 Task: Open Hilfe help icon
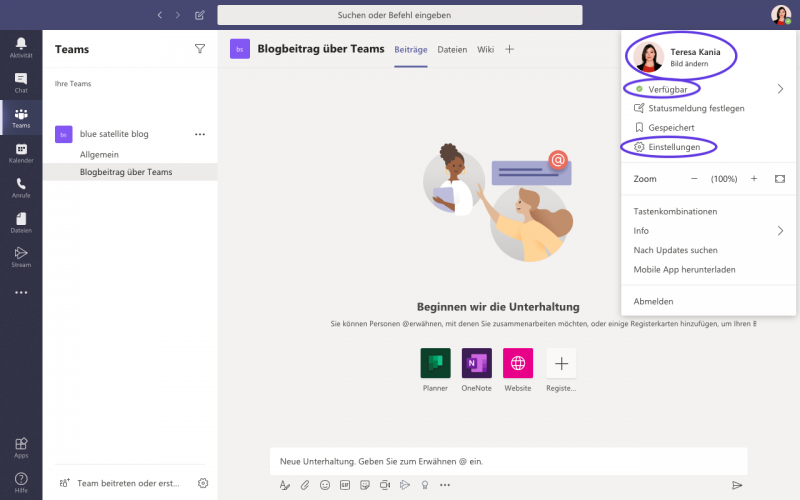21,483
